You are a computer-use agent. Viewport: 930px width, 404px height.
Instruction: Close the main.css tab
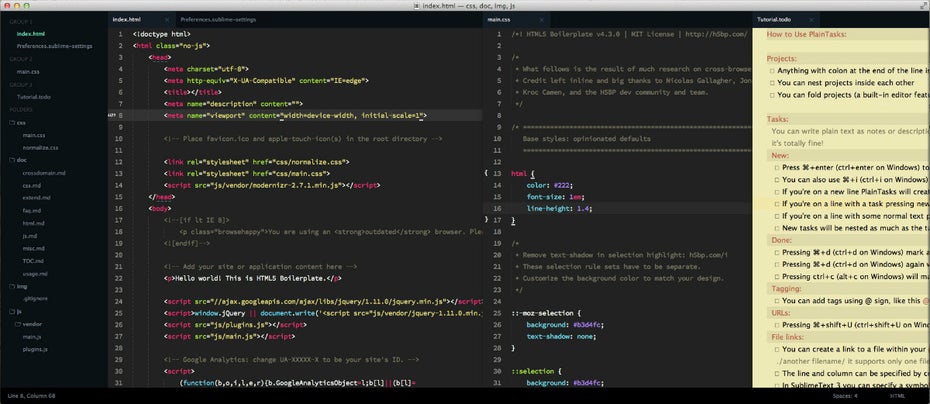pos(541,20)
